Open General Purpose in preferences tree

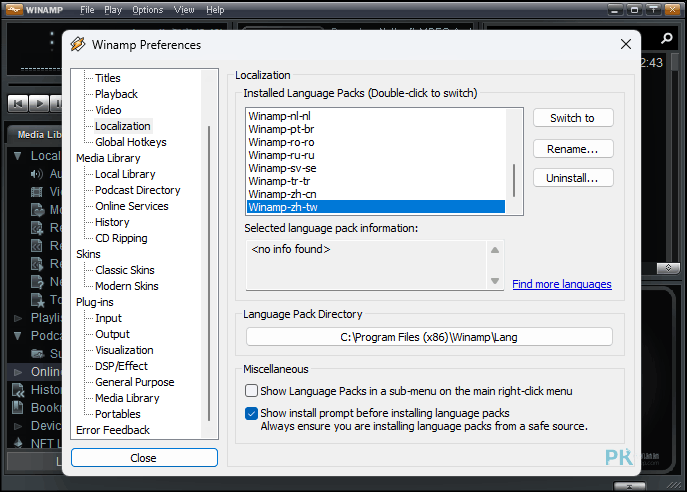coord(135,382)
